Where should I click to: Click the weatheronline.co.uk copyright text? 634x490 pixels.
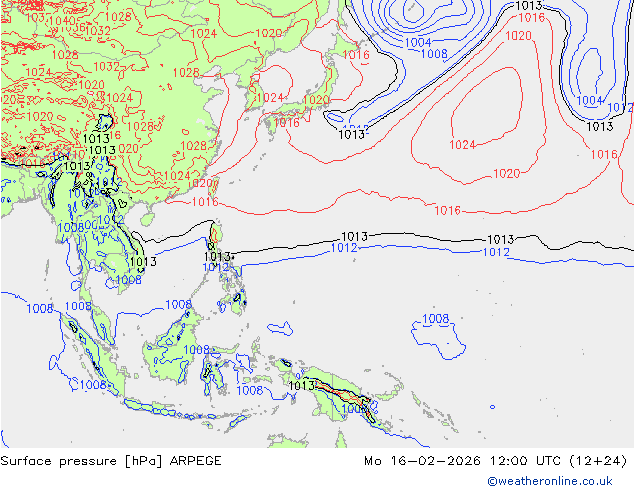pyautogui.click(x=550, y=481)
